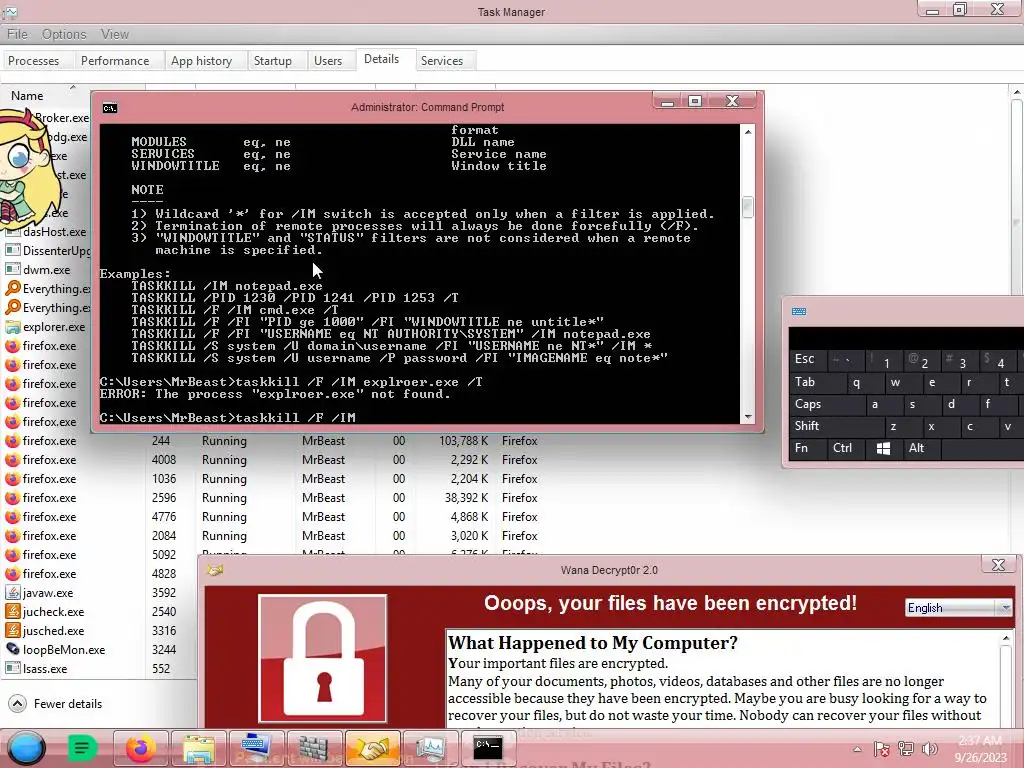The width and height of the screenshot is (1024, 768).
Task: Open the firewall brick wall taskbar icon
Action: pos(315,749)
